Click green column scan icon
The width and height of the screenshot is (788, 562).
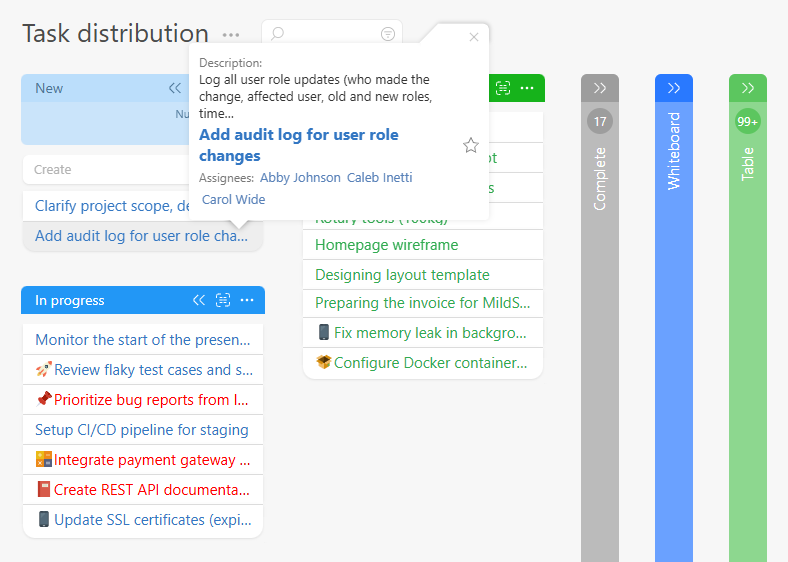[x=503, y=88]
